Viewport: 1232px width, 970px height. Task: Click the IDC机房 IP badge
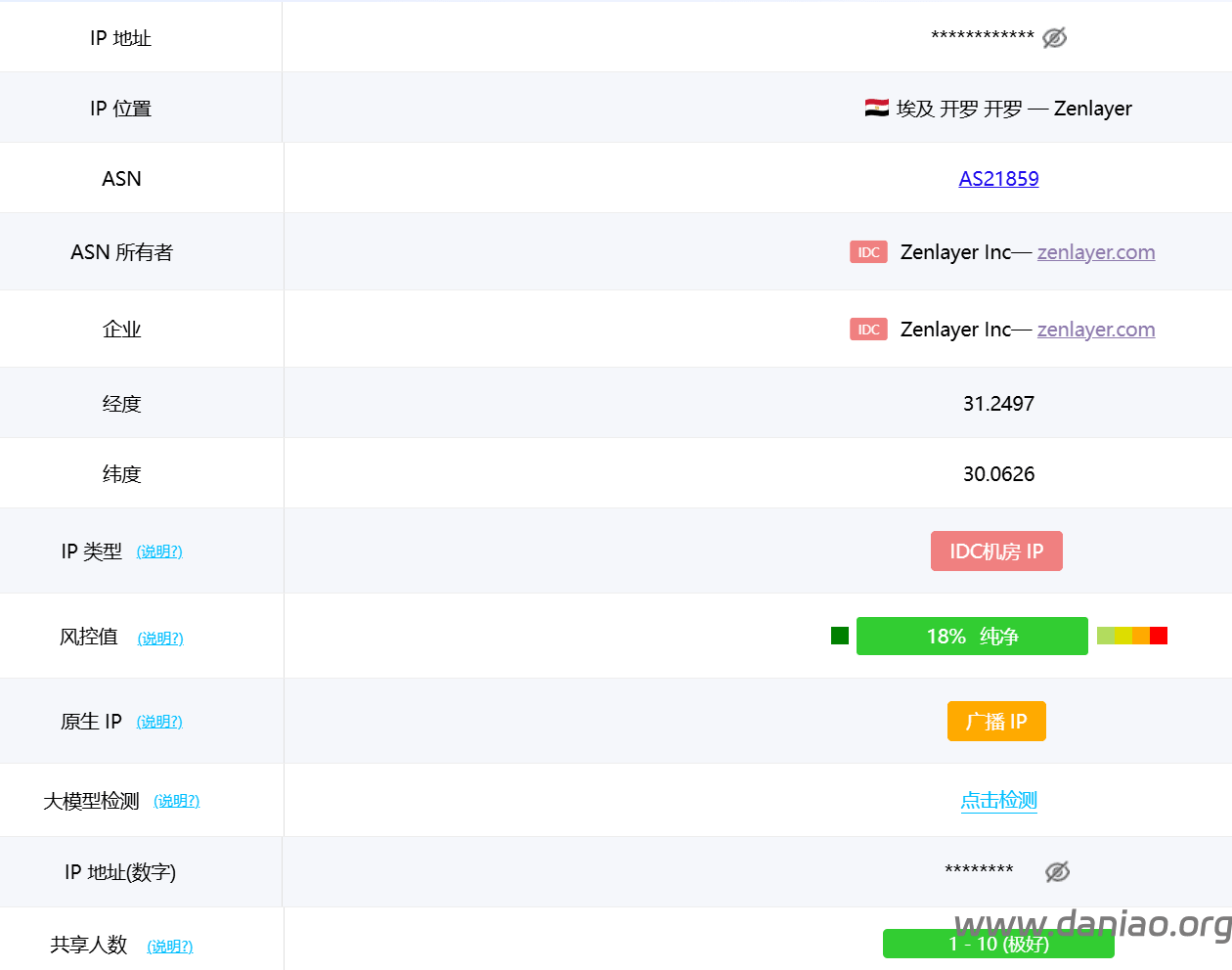pyautogui.click(x=996, y=551)
